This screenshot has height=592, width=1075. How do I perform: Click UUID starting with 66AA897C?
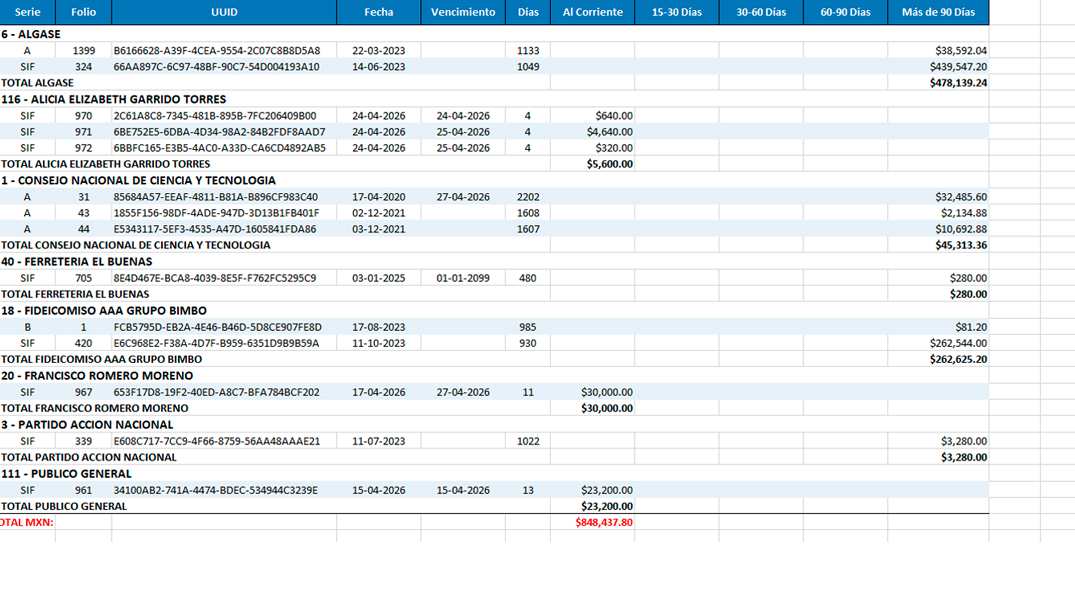click(216, 67)
